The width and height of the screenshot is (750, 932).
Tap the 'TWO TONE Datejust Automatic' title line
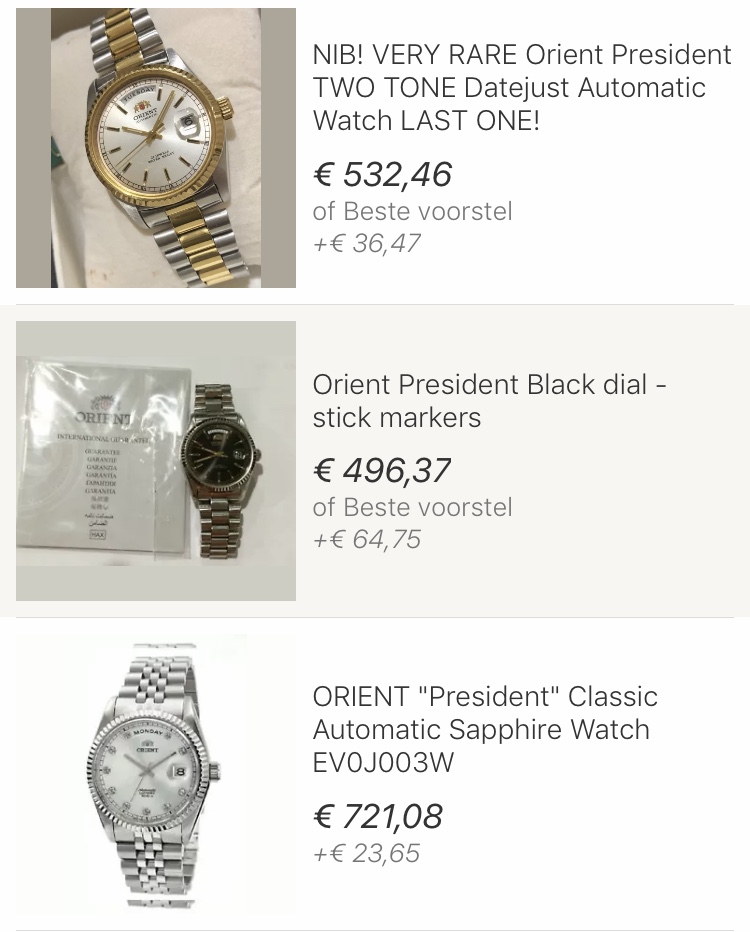(x=509, y=88)
